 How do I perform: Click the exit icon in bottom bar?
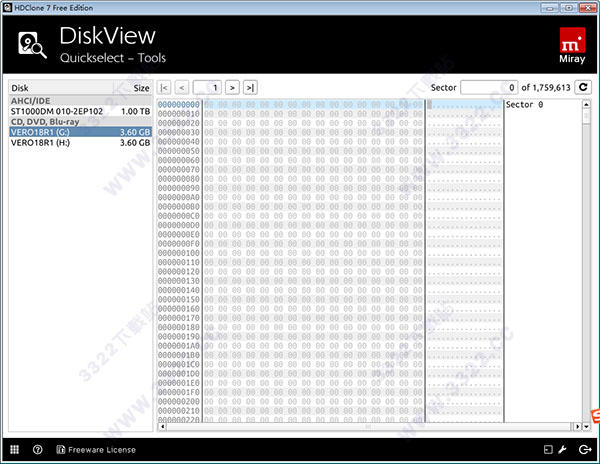[584, 450]
